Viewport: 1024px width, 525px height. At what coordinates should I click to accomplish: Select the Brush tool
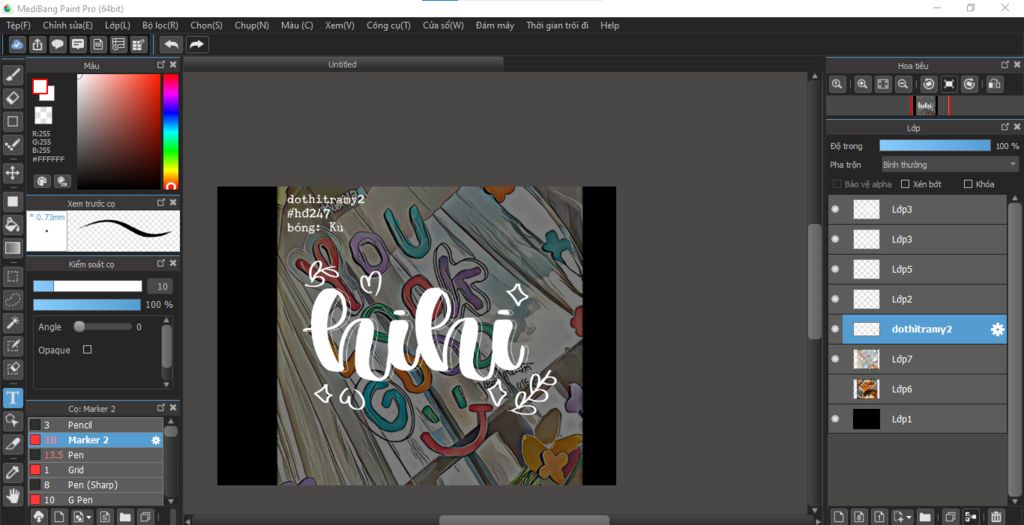(x=12, y=76)
